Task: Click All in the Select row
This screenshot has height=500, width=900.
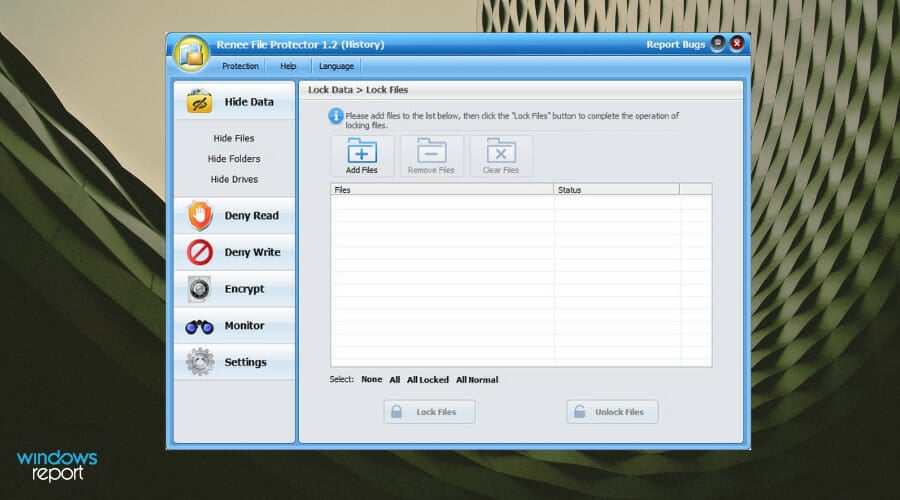Action: coord(394,379)
